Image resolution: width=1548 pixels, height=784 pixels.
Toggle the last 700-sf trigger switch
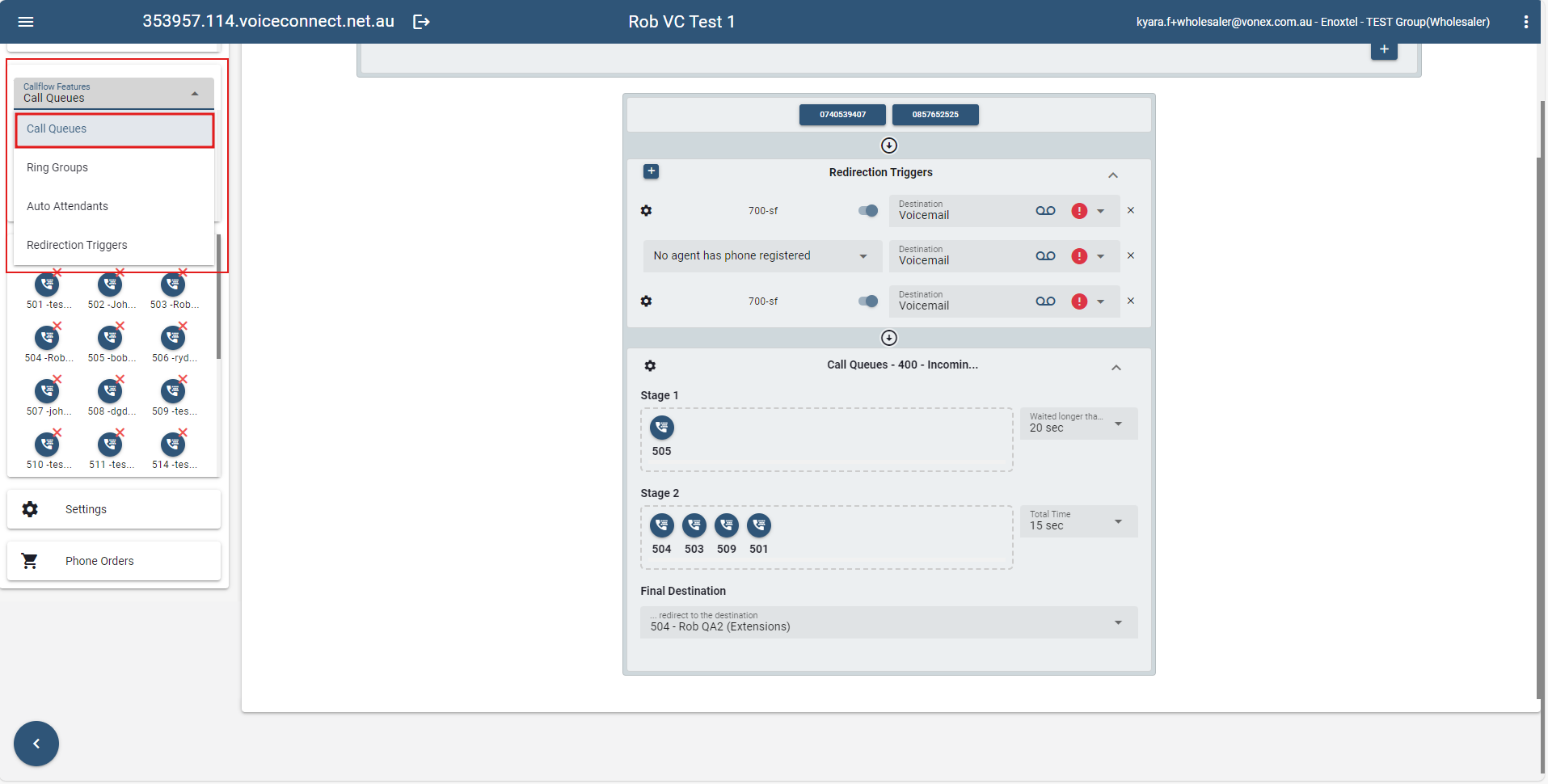tap(868, 301)
